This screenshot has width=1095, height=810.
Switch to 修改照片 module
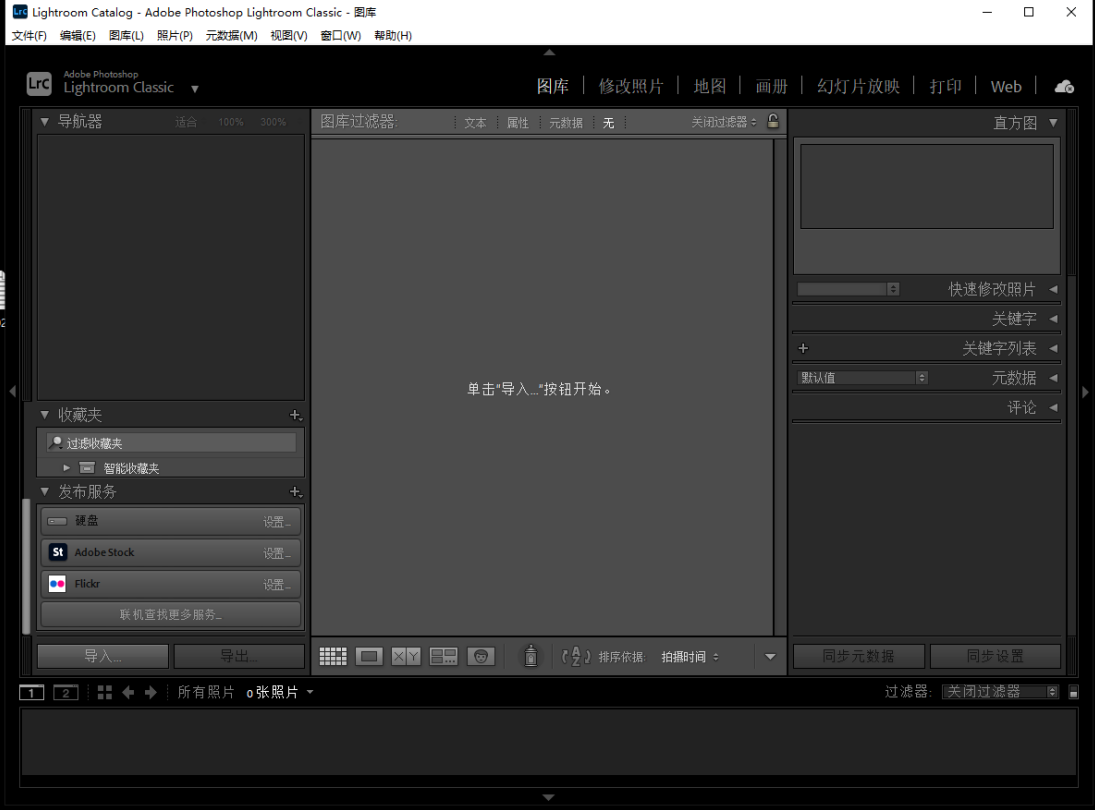631,87
